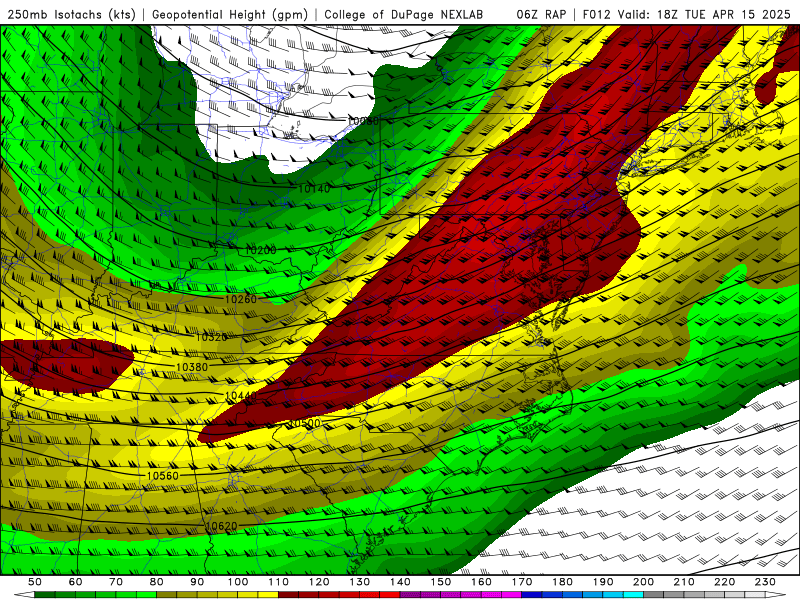
Task: Click the 230 value on the color scale
Action: tap(765, 582)
